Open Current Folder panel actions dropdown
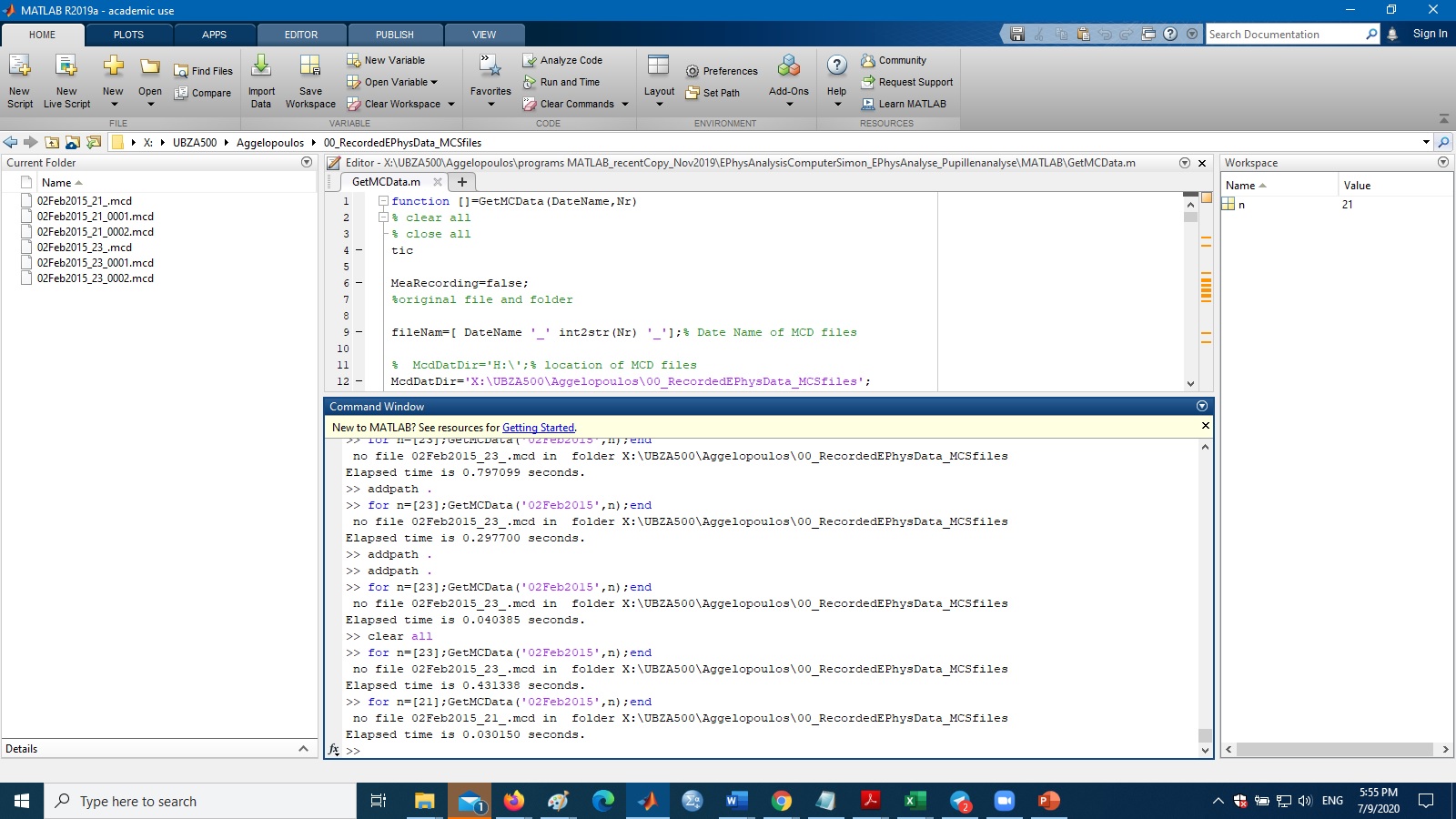This screenshot has width=1456, height=819. [307, 163]
